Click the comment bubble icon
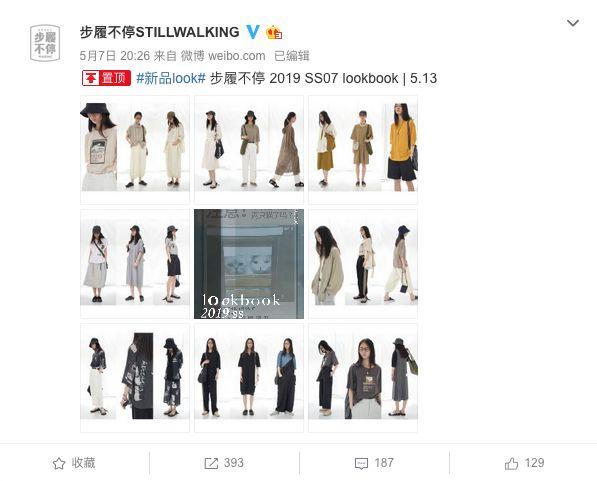 (x=361, y=463)
